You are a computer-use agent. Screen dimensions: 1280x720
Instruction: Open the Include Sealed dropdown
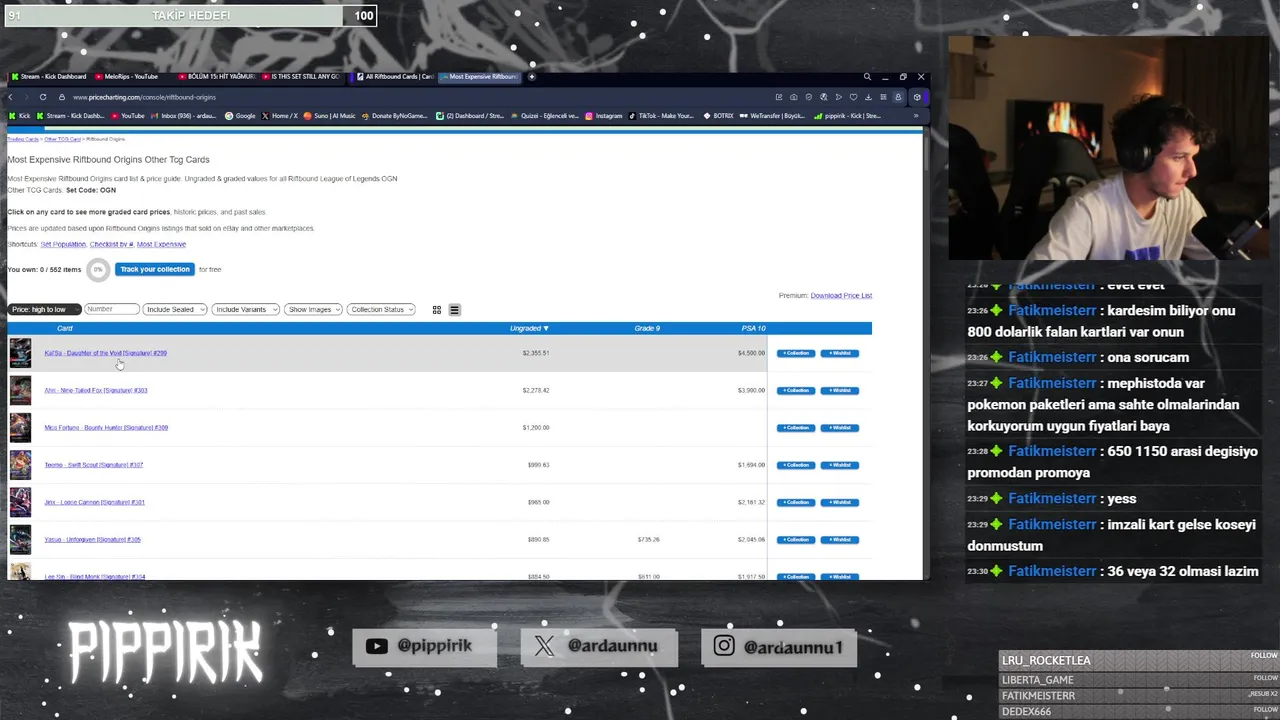[x=175, y=310]
